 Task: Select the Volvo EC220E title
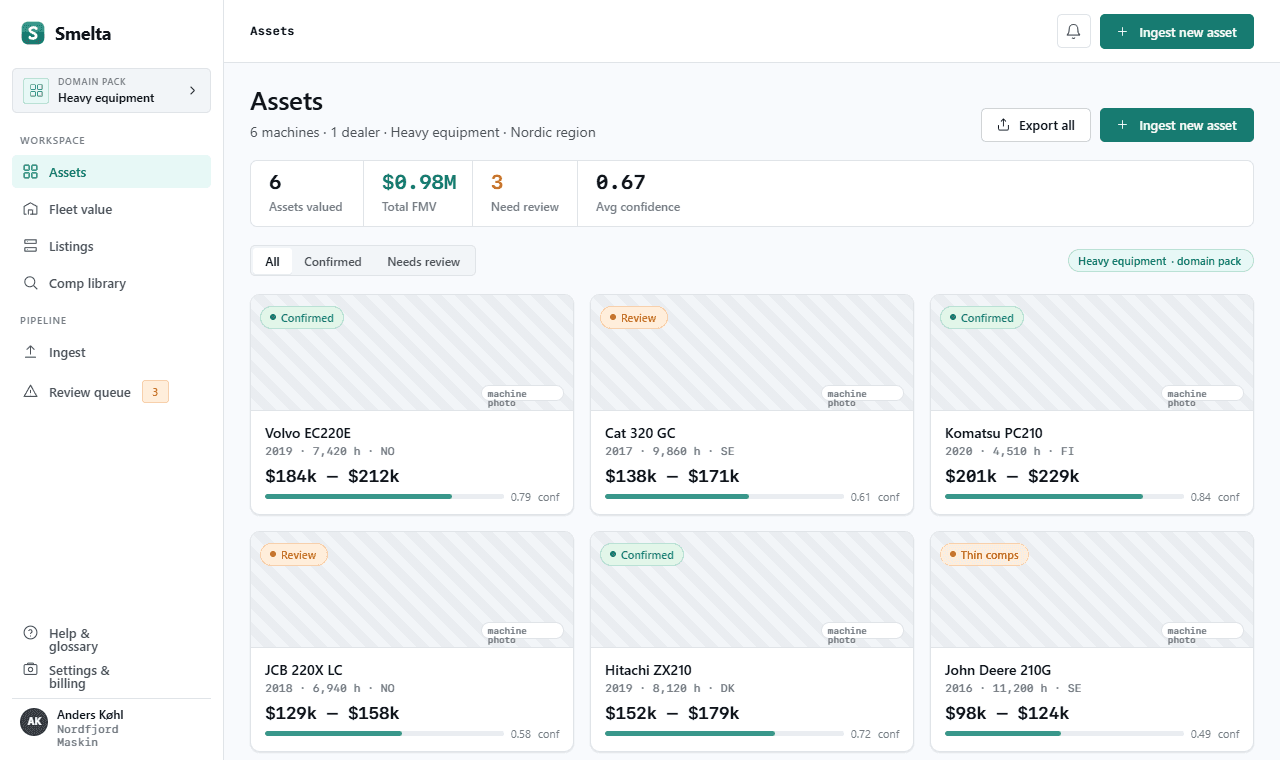coord(308,433)
